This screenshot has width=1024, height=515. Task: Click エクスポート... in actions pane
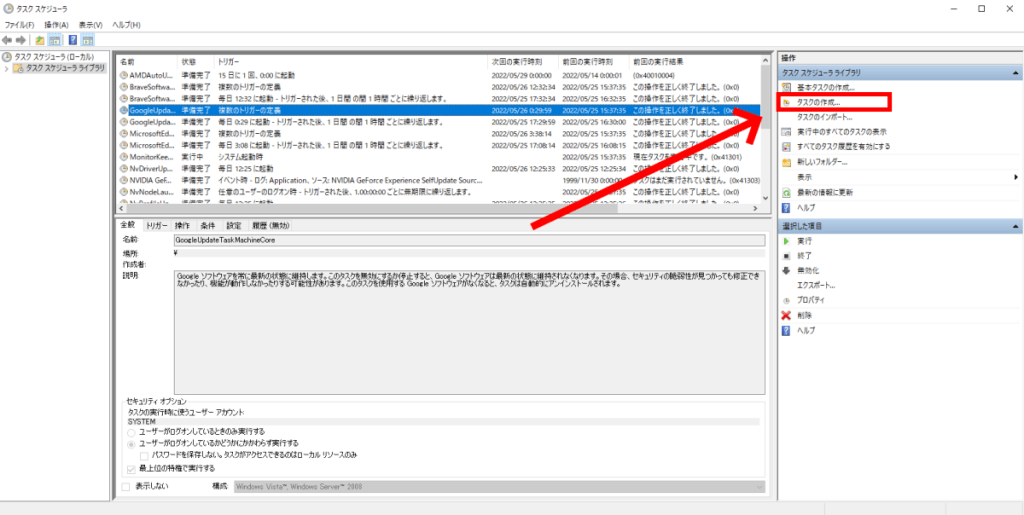click(816, 285)
